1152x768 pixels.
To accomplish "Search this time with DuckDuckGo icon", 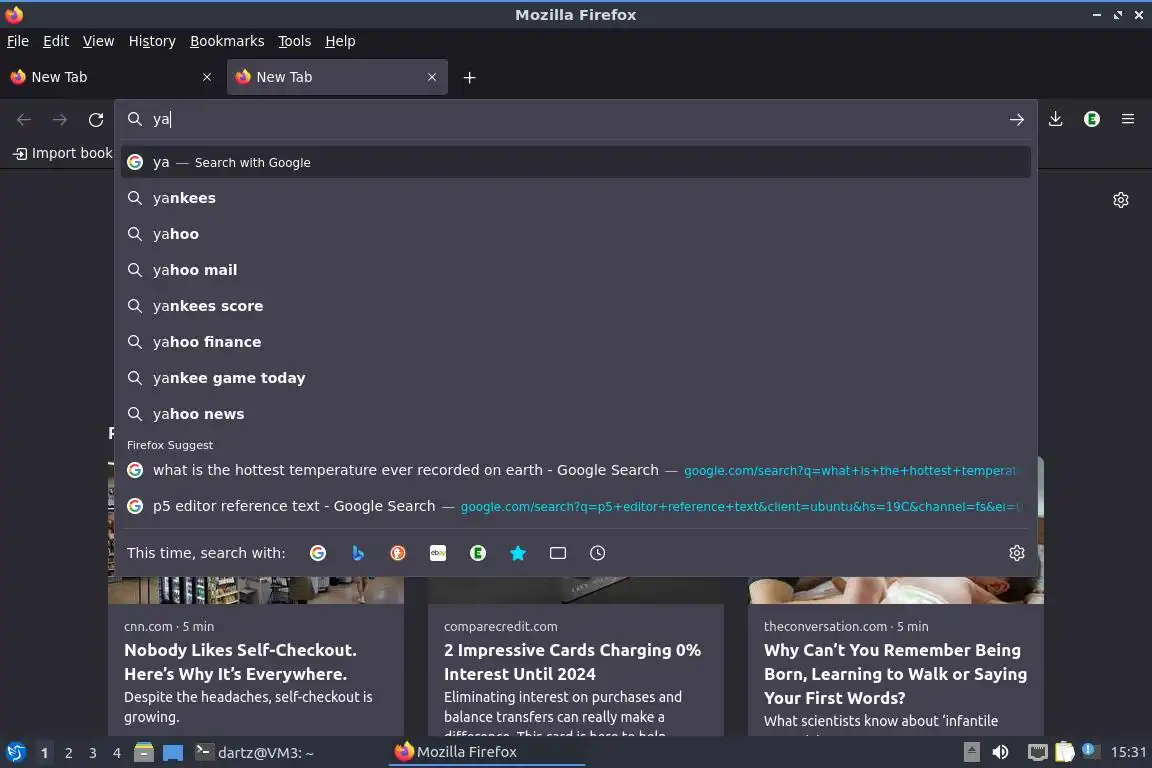I will (x=397, y=553).
